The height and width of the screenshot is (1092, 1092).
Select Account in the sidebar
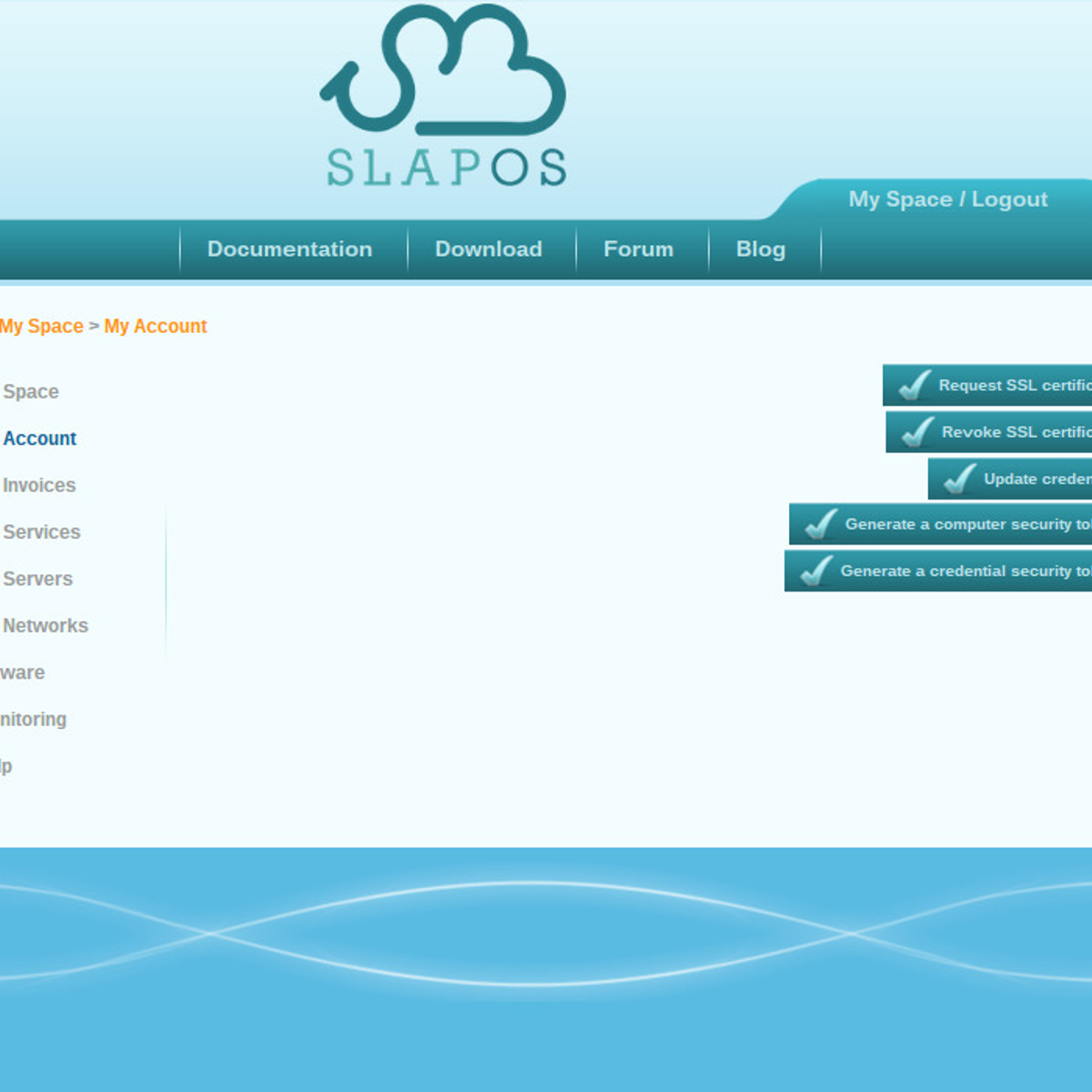(x=39, y=439)
